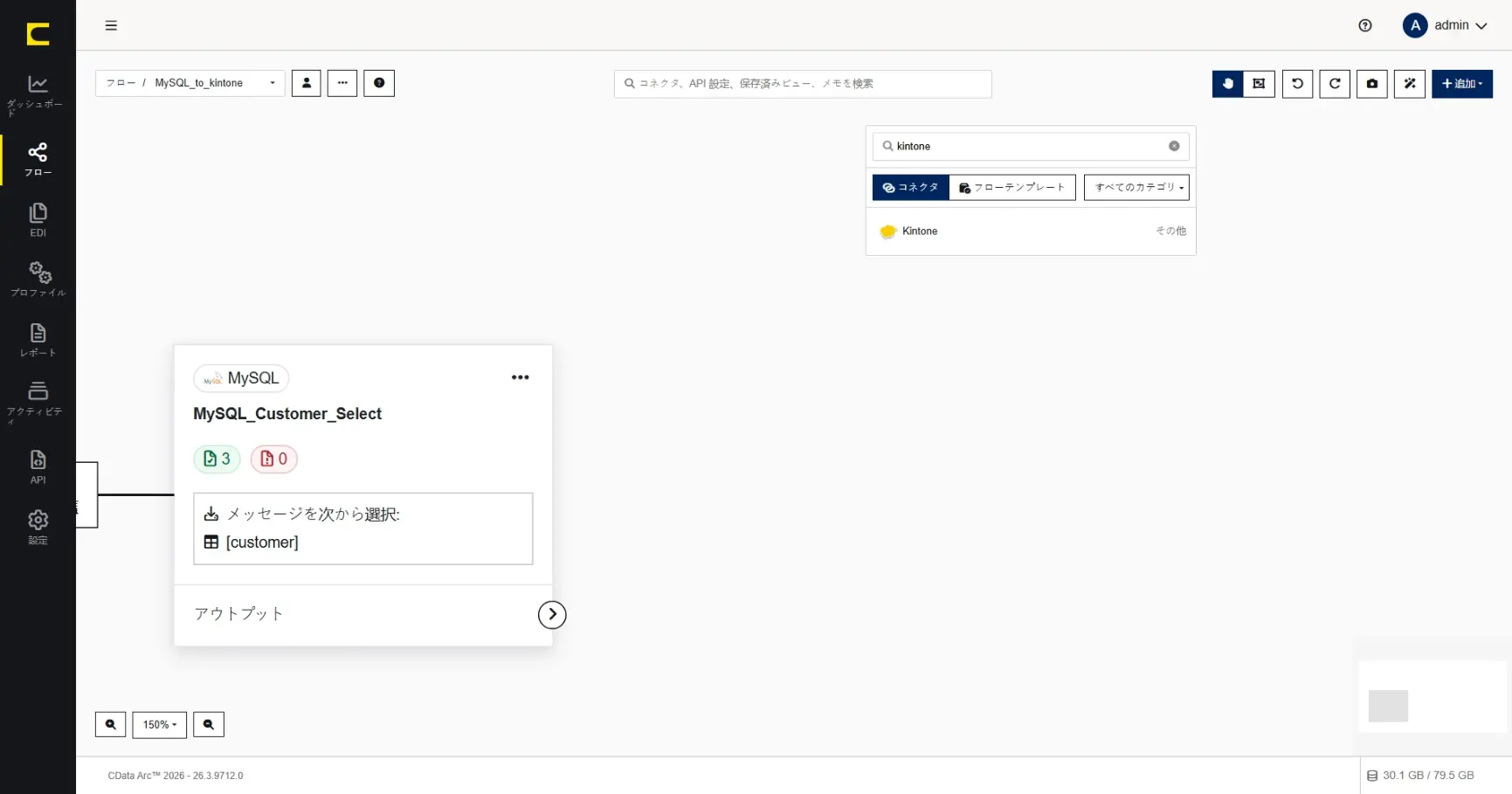Click the アウトプット label
Screen dimensions: 1512x794
tap(238, 614)
